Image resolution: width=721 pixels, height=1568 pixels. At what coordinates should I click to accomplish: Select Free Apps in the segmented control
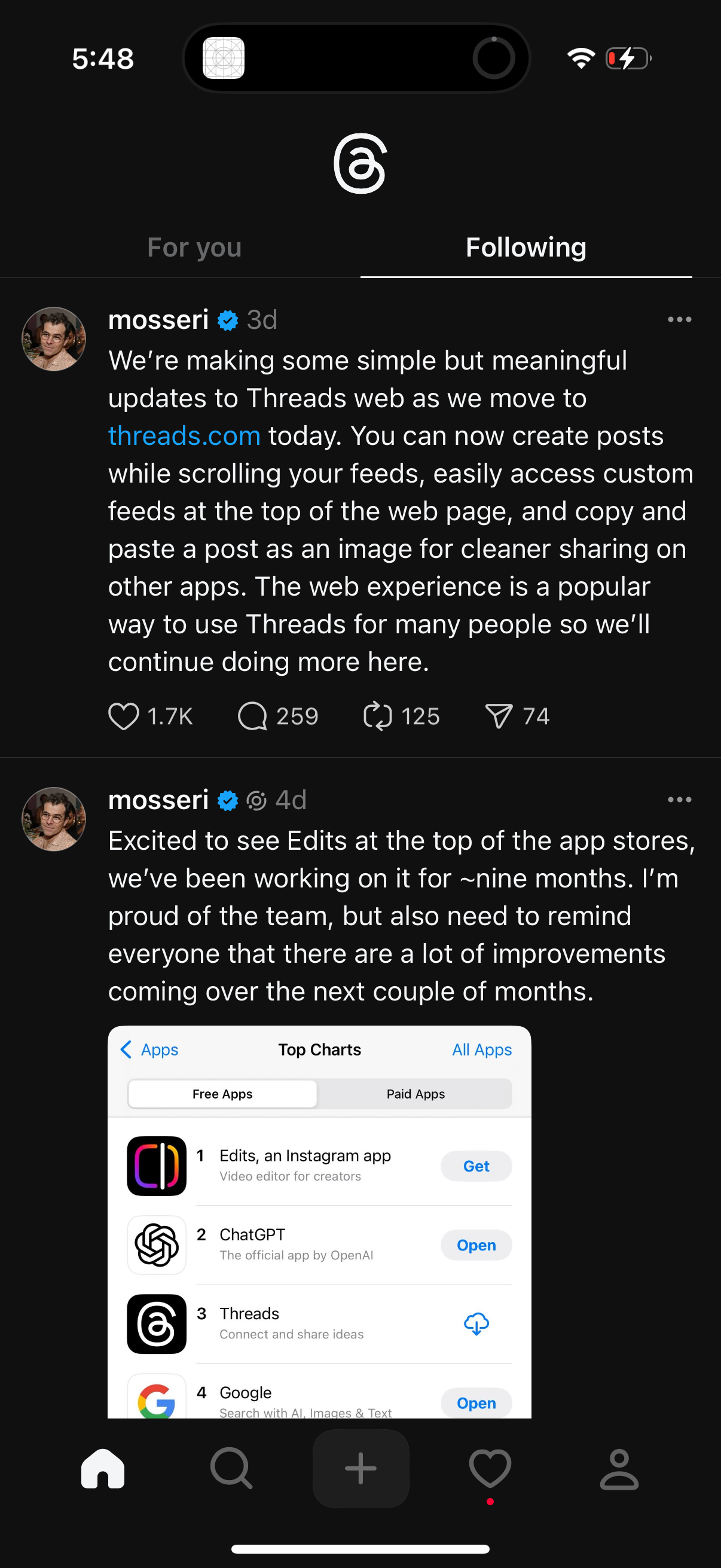222,1094
